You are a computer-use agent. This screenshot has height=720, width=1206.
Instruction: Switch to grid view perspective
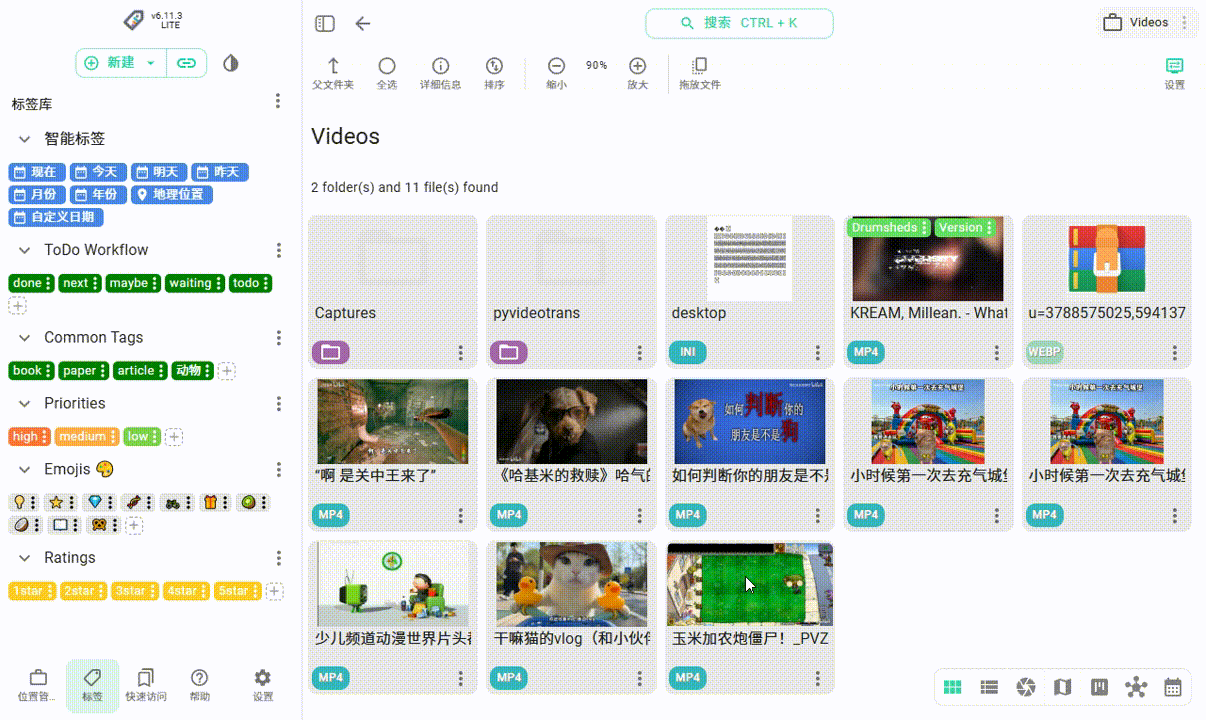pyautogui.click(x=953, y=687)
